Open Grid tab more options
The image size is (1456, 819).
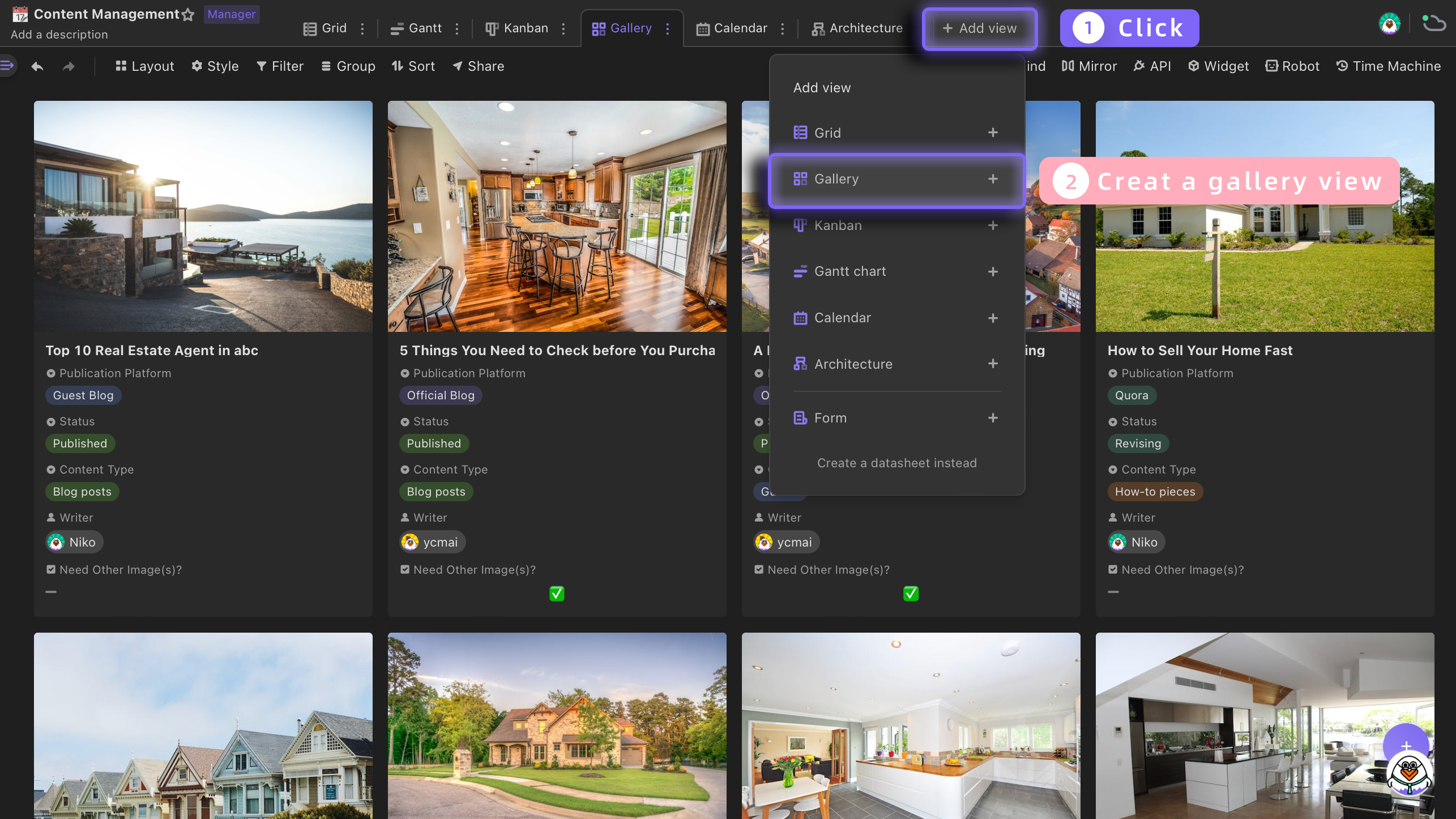click(x=362, y=28)
